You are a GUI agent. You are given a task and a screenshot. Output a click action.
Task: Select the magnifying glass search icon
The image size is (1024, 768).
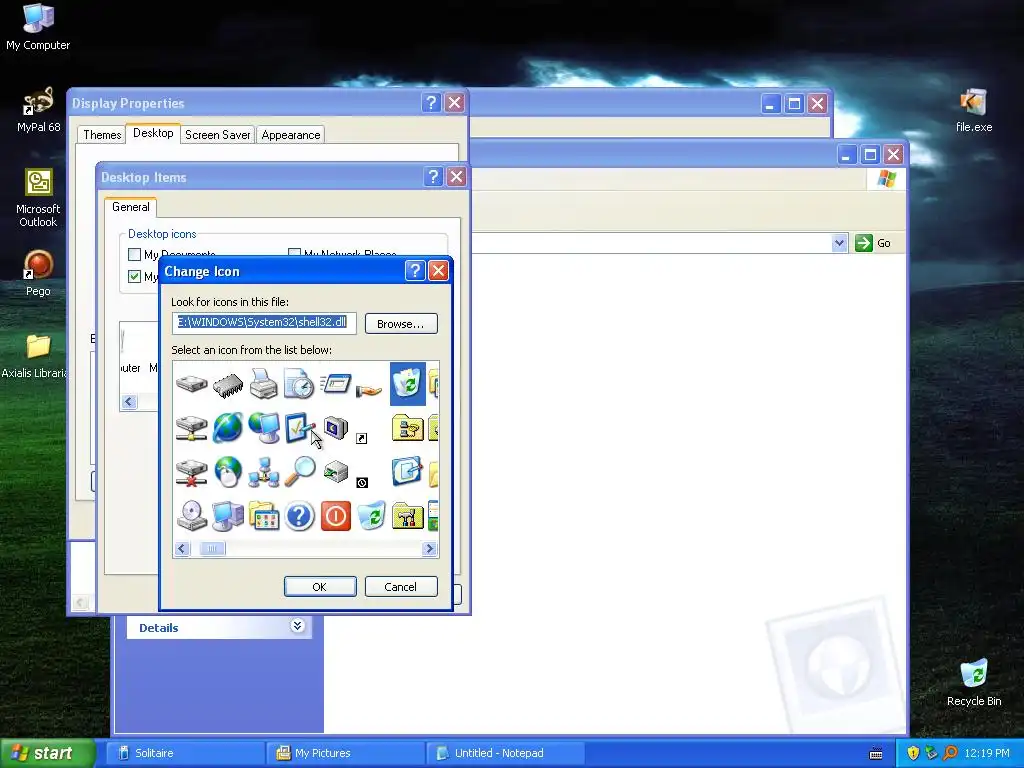(300, 472)
